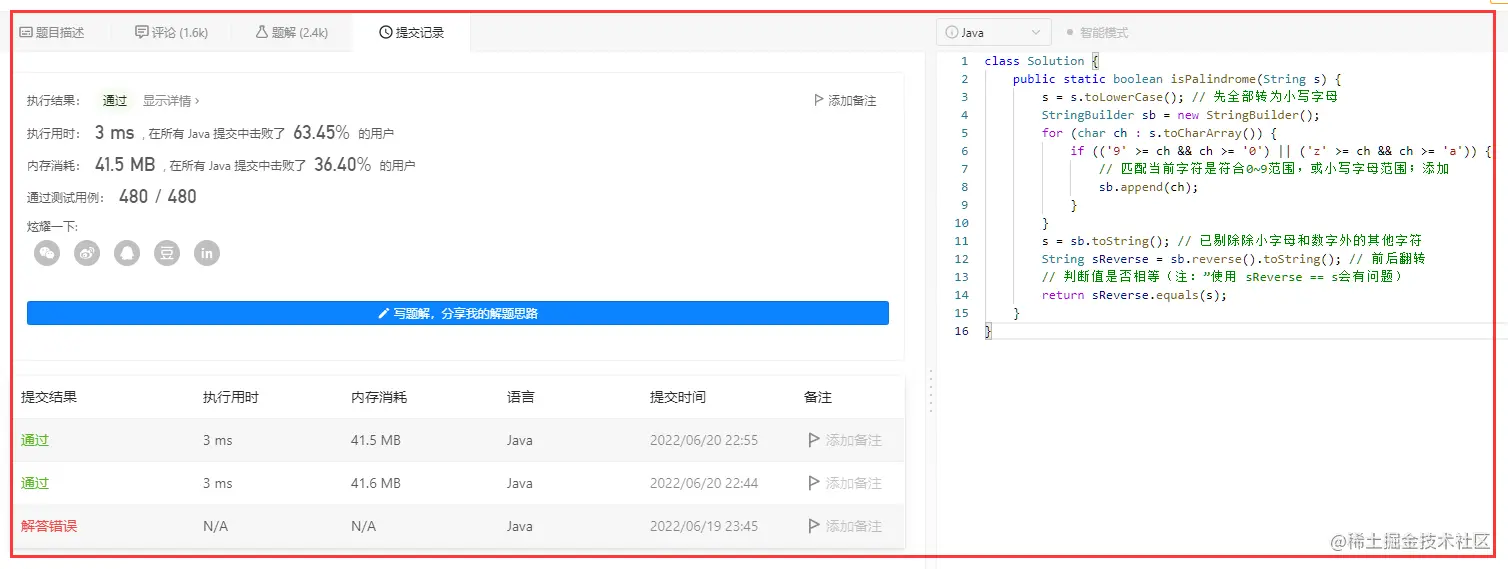The width and height of the screenshot is (1508, 569).
Task: Click the 63.45% runtime percentile
Action: (x=321, y=132)
